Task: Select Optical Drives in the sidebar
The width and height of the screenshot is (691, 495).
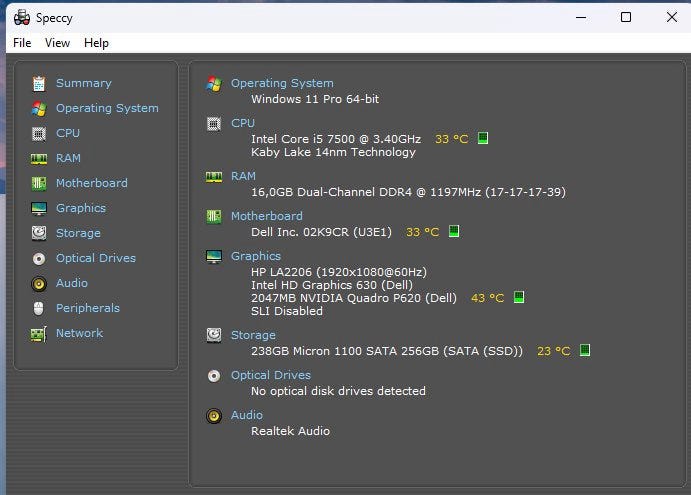Action: point(96,258)
